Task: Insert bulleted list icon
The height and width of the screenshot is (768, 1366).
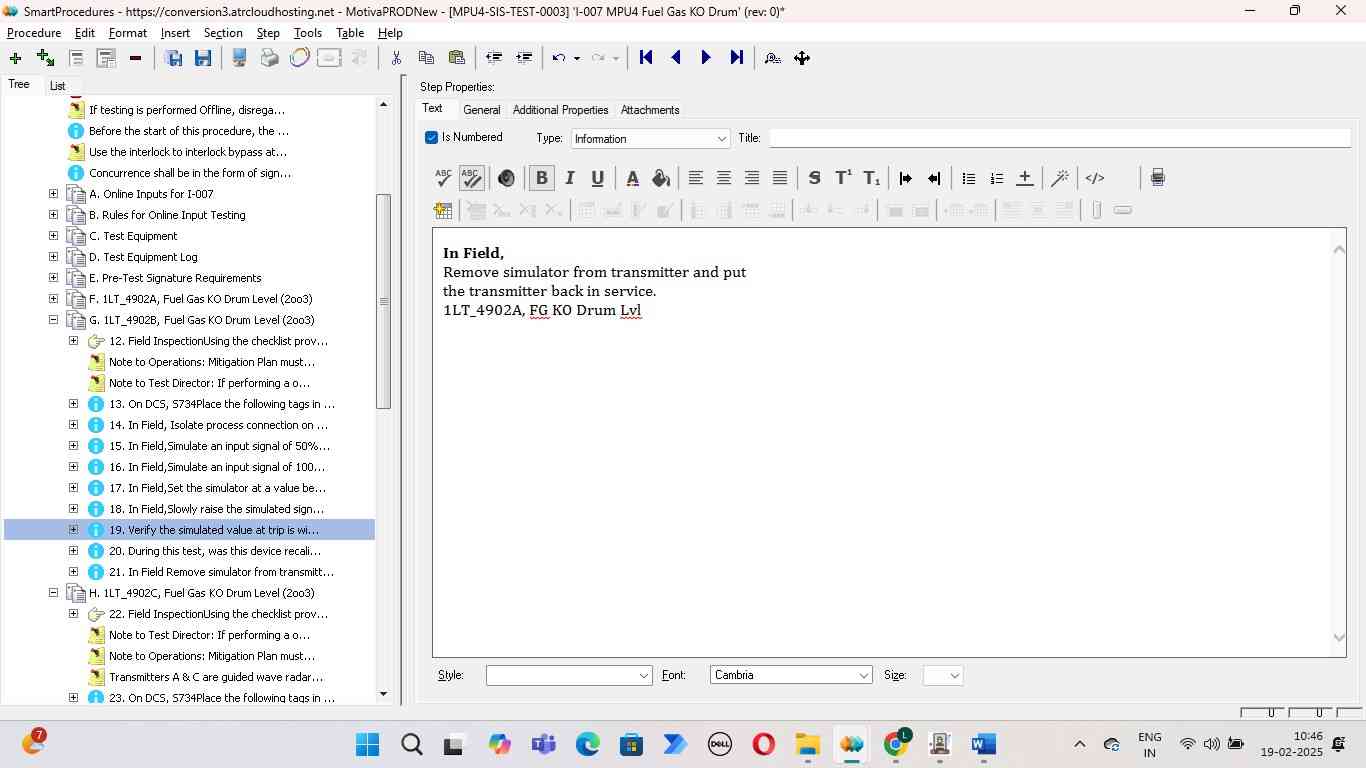Action: [x=968, y=178]
